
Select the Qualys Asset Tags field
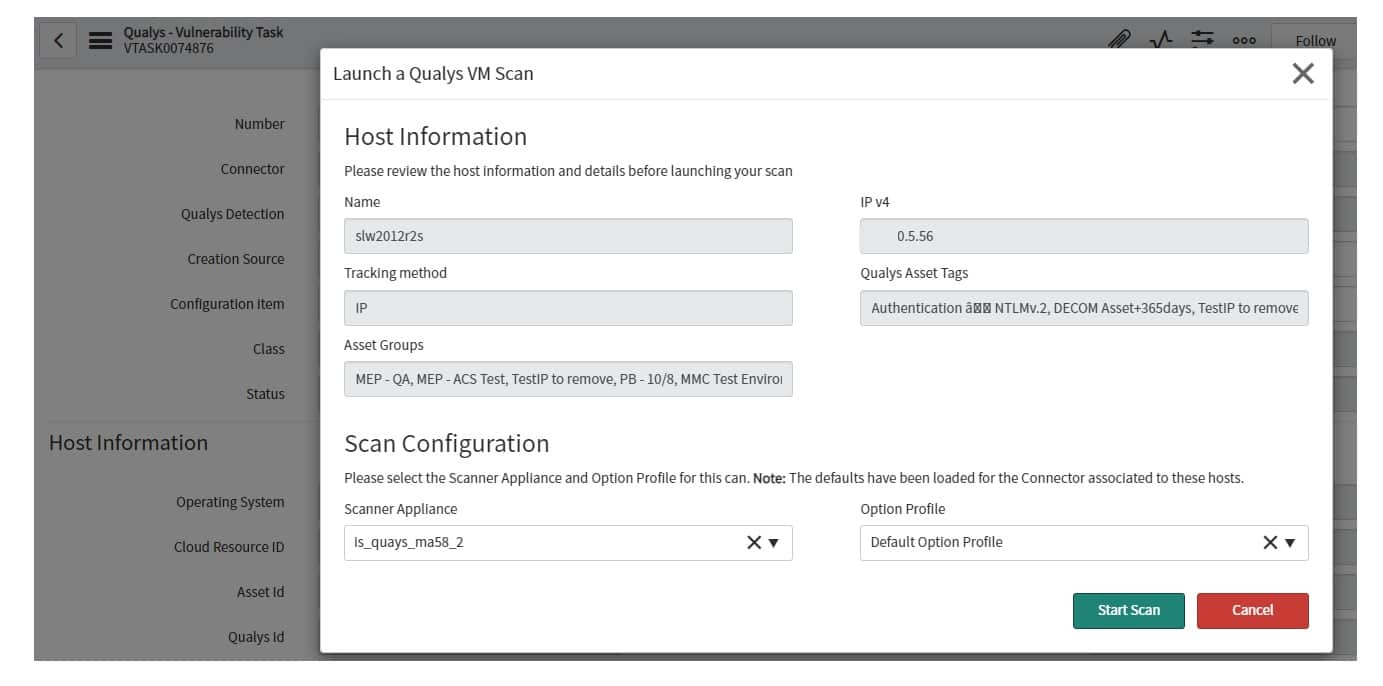[x=1084, y=308]
